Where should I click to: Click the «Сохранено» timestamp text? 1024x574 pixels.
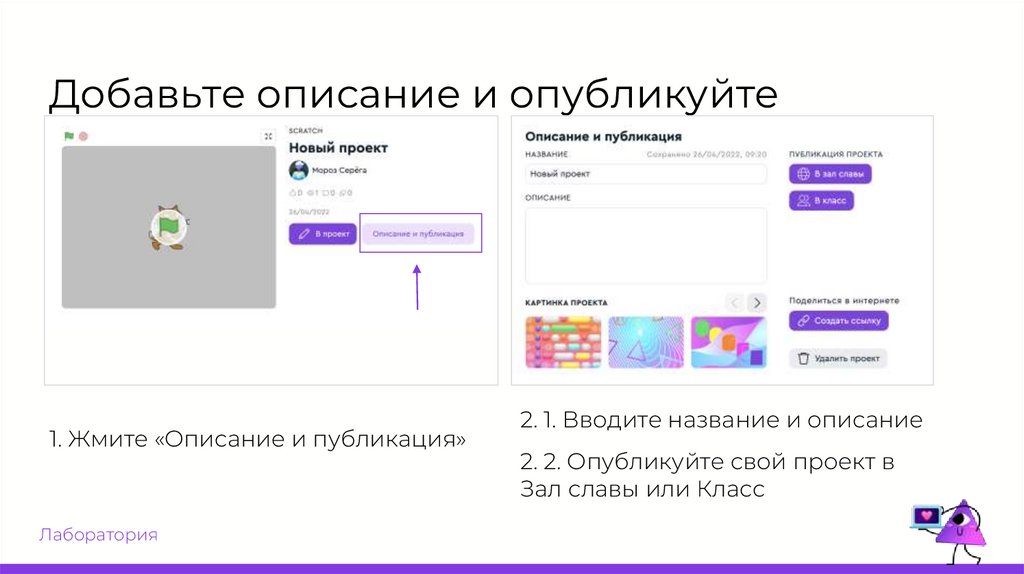point(706,155)
